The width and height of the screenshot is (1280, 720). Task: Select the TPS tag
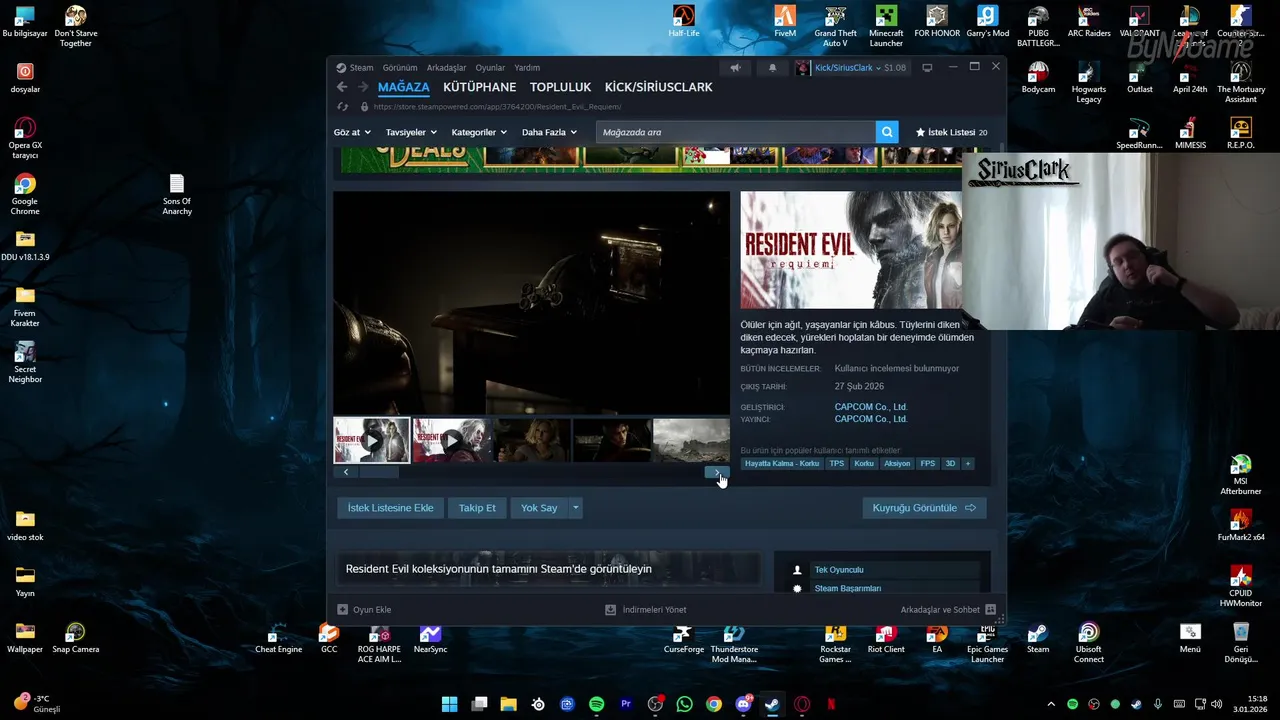coord(837,463)
